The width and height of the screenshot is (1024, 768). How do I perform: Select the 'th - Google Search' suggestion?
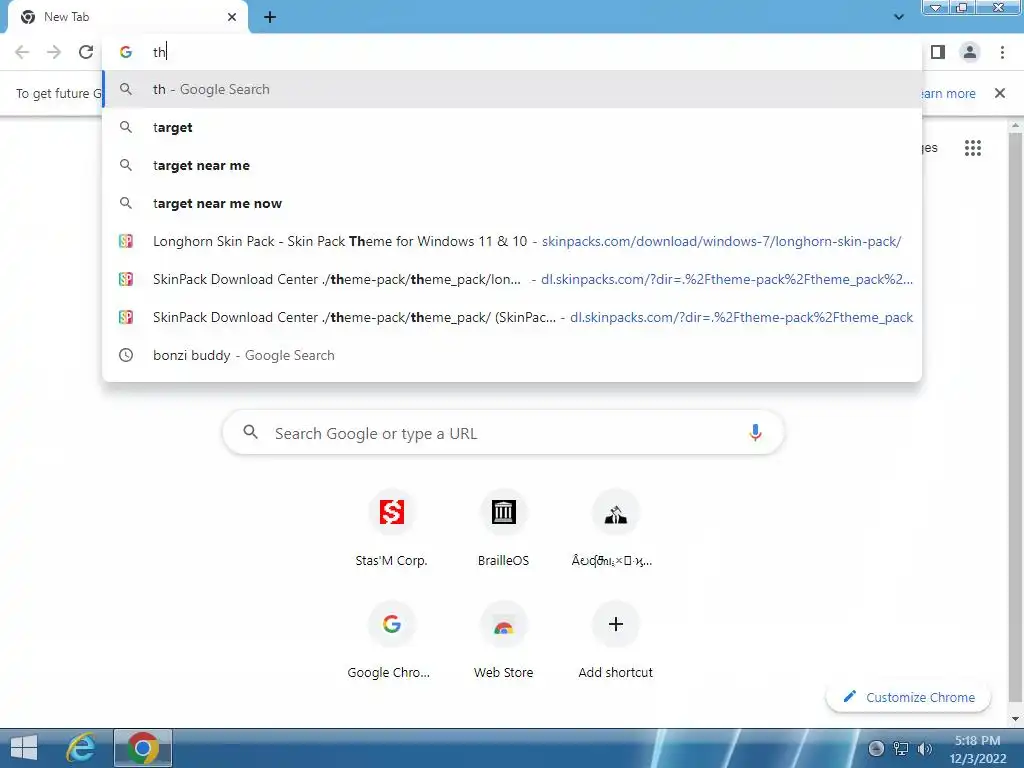click(x=512, y=89)
